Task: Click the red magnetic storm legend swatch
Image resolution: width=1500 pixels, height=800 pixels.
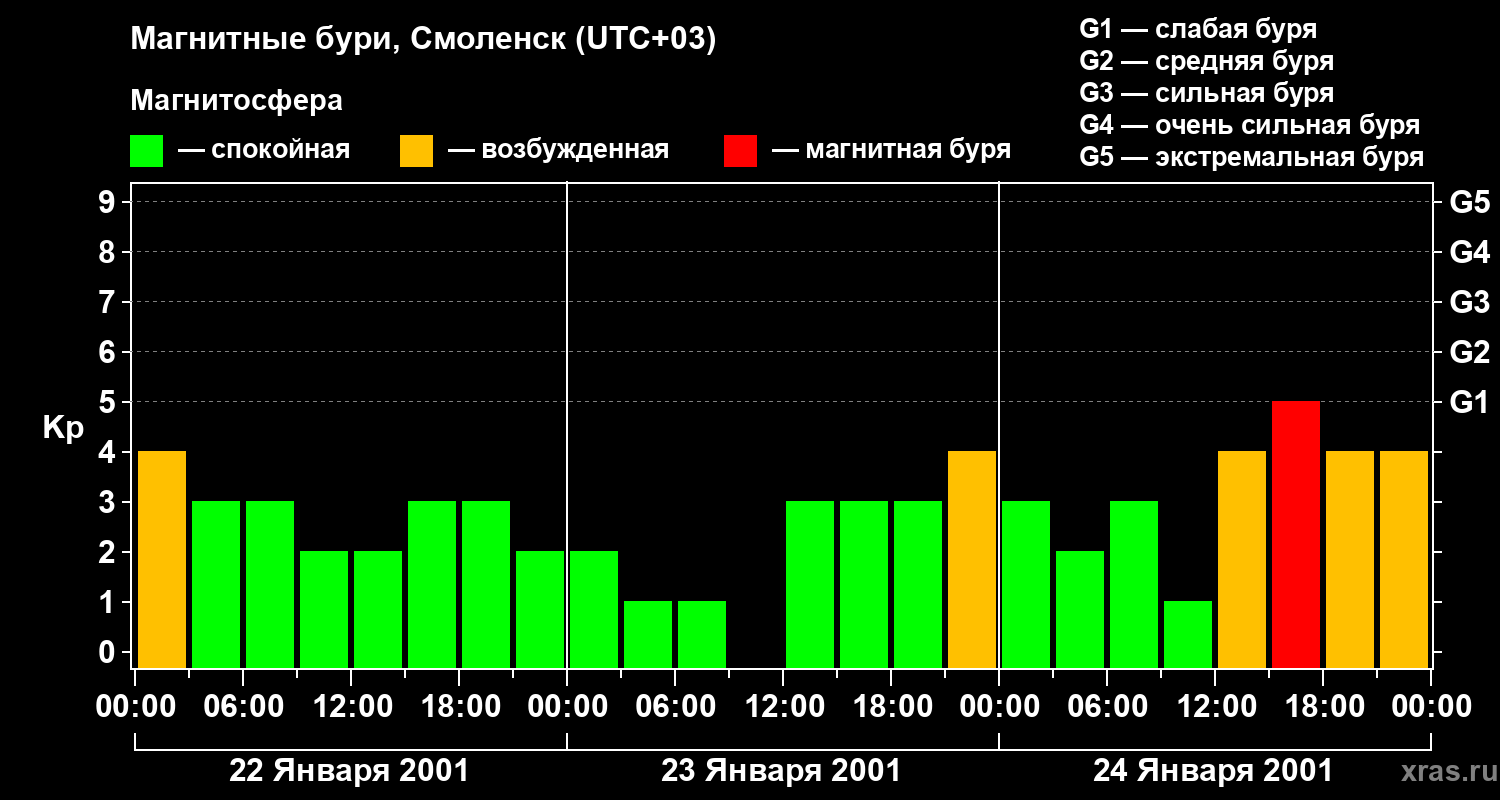Action: click(x=740, y=151)
